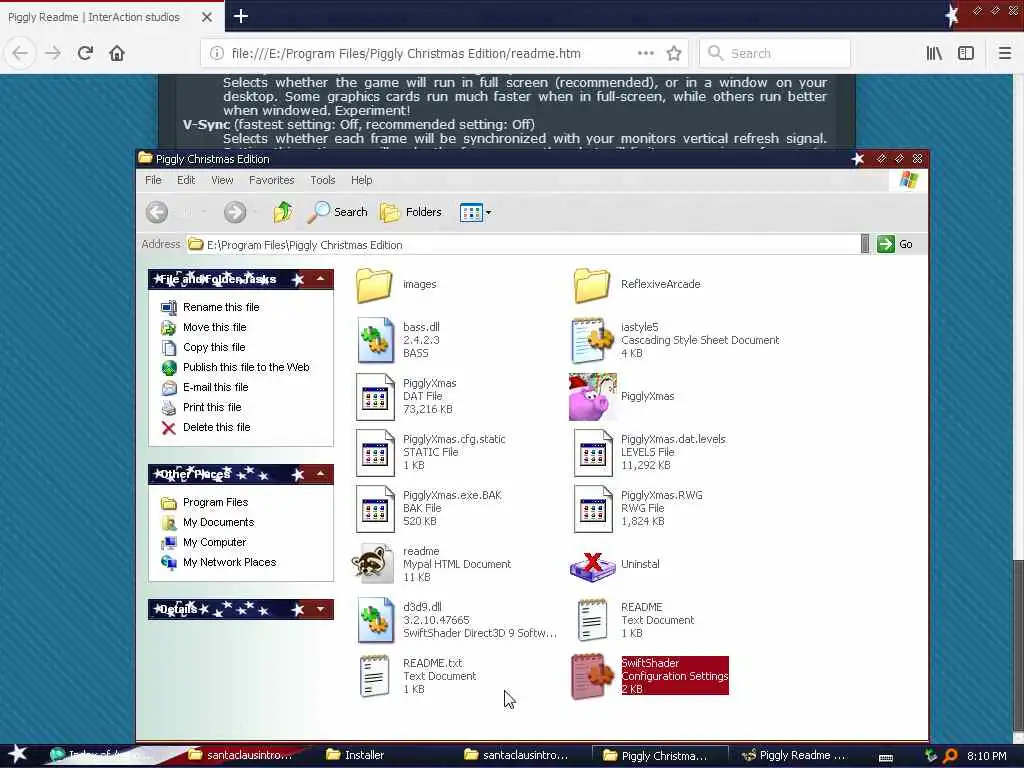Click Print this file link
This screenshot has height=768, width=1024.
[x=212, y=408]
